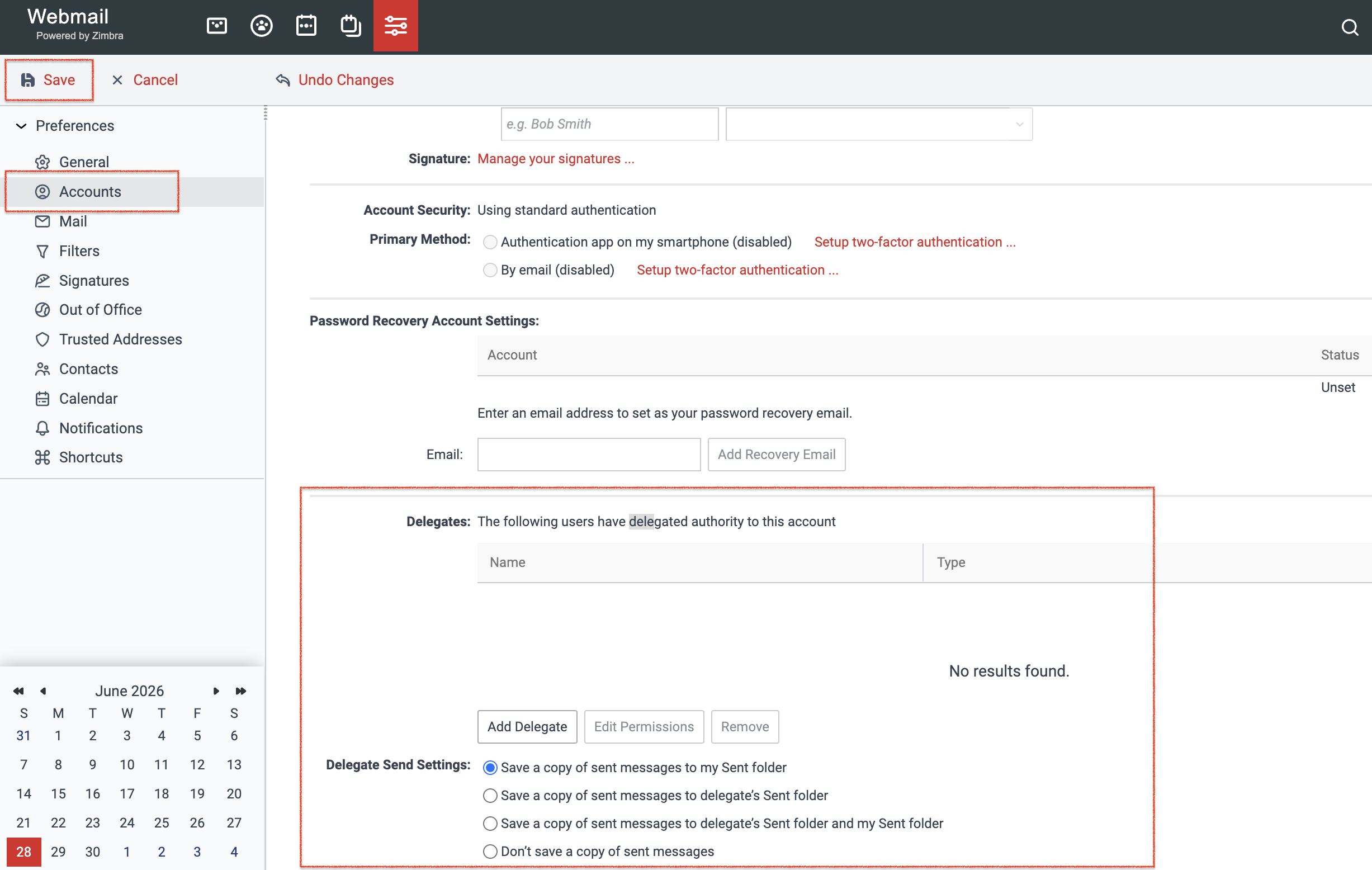
Task: Collapse the Preferences tree section
Action: coord(21,125)
